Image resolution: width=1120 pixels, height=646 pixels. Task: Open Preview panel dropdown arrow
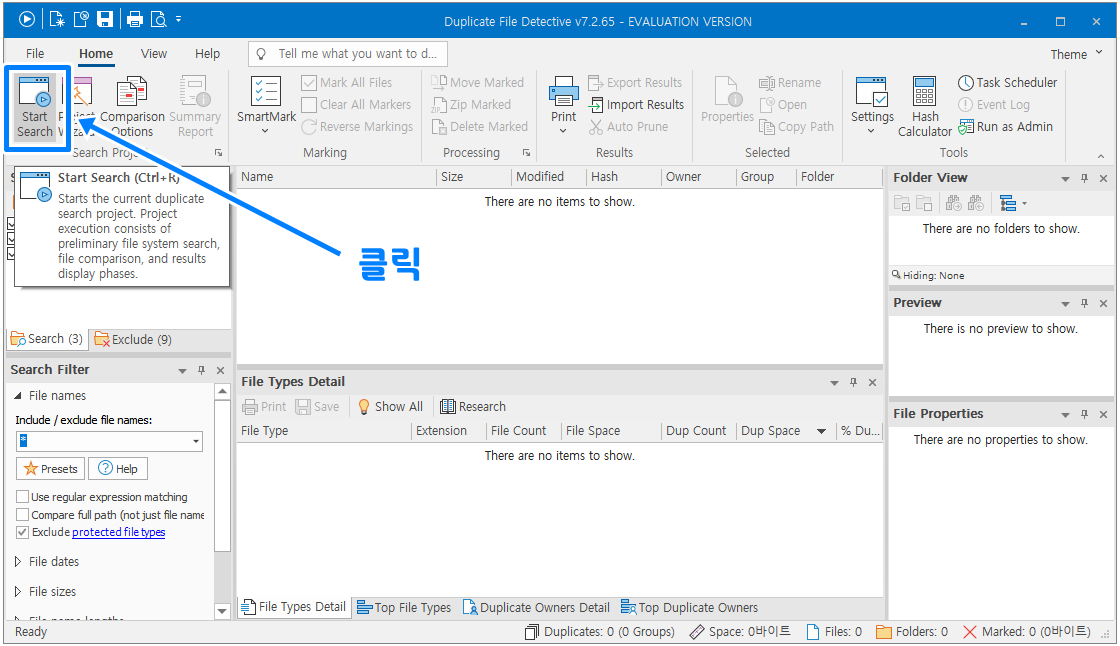[1065, 304]
